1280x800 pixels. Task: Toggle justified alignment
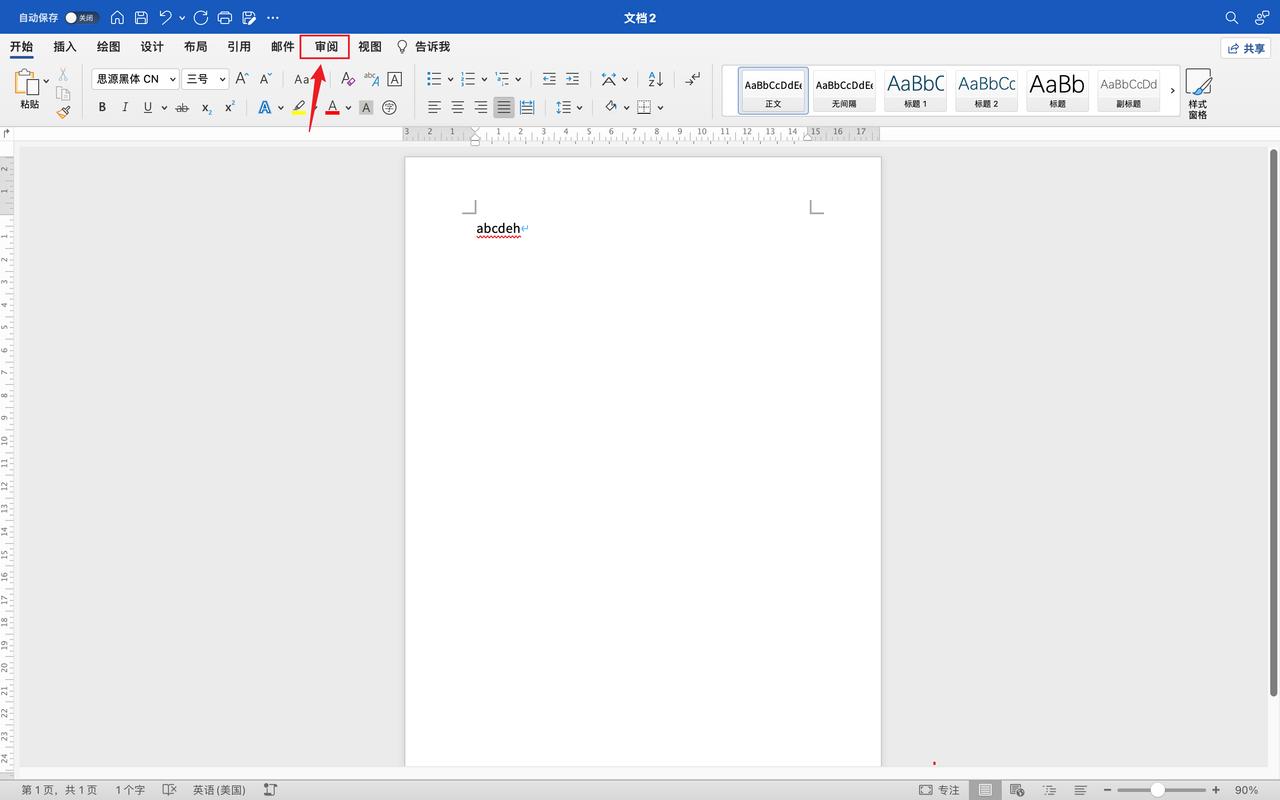point(504,107)
